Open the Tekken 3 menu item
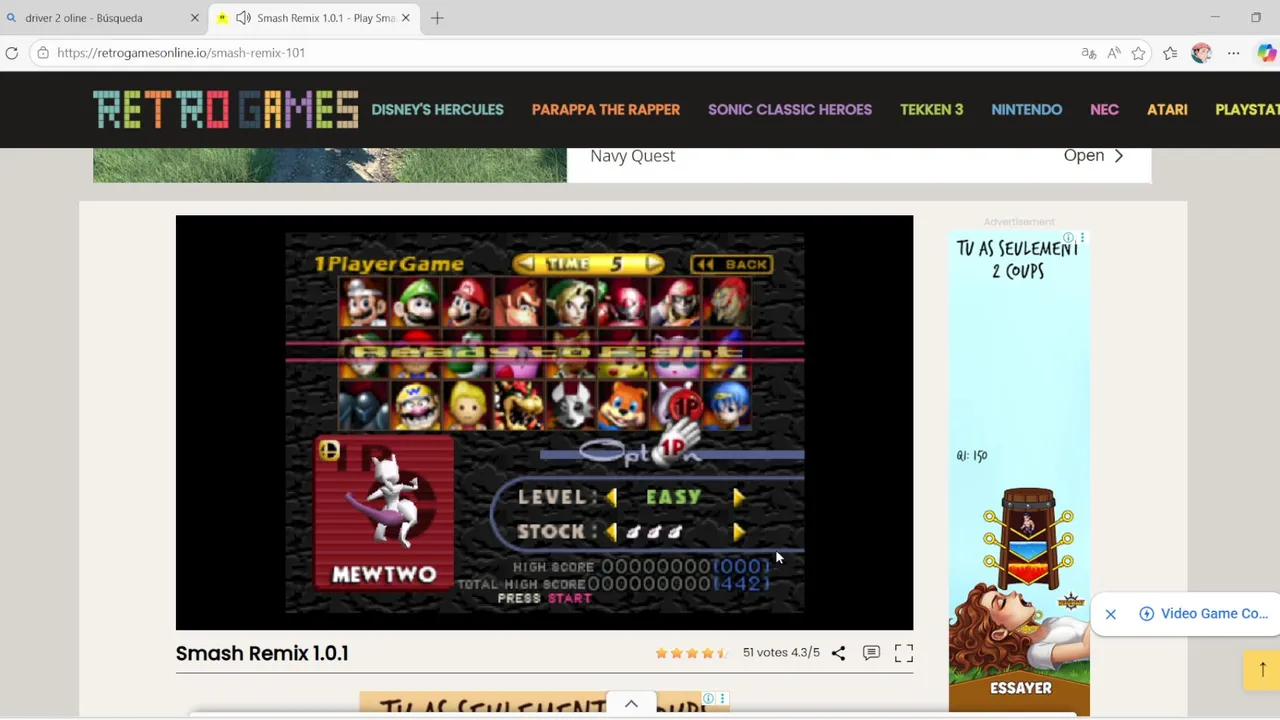The height and width of the screenshot is (720, 1280). tap(931, 110)
